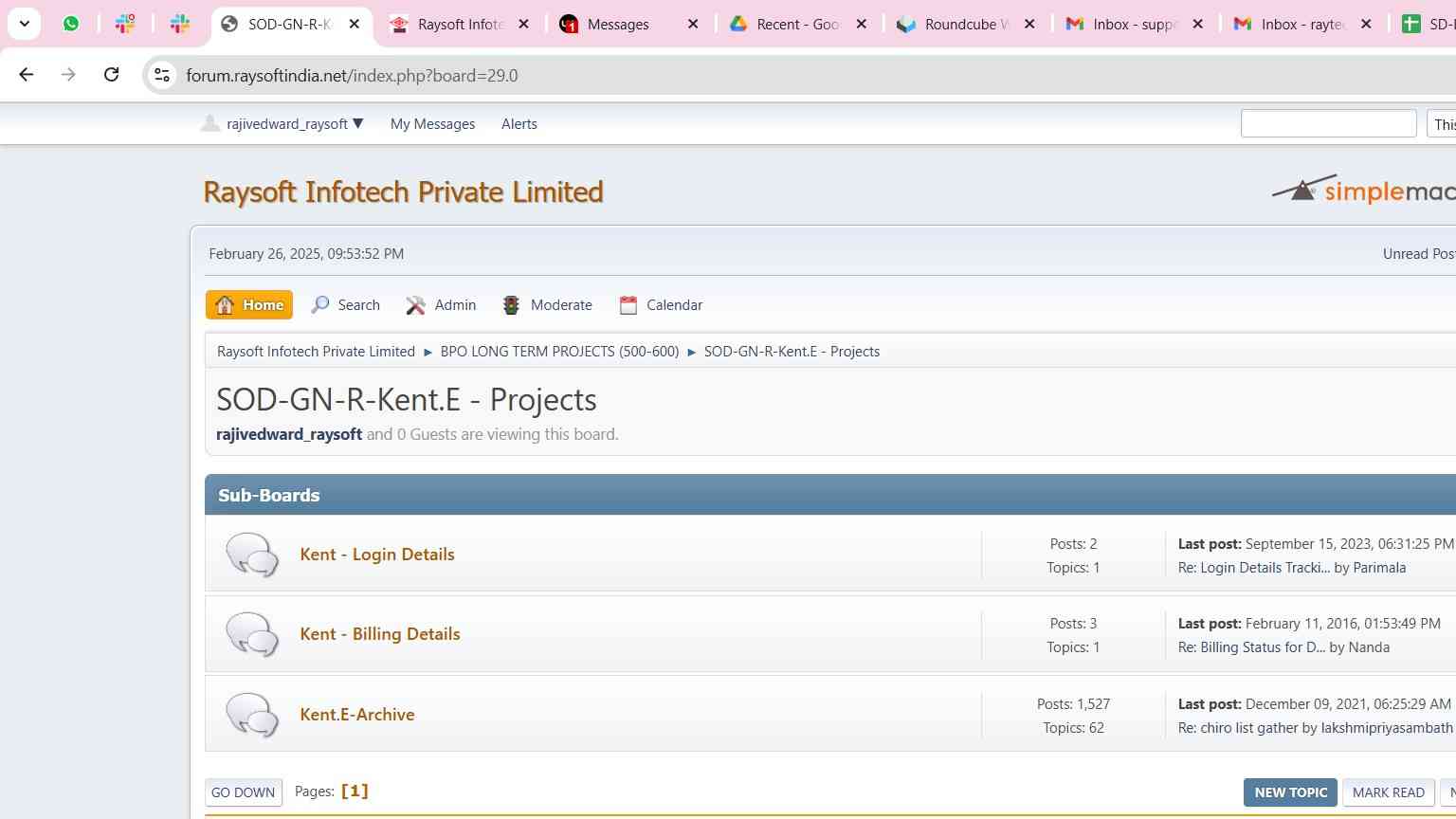Viewport: 1456px width, 819px height.
Task: Close the Inbox support Gmail tab
Action: point(1198,24)
